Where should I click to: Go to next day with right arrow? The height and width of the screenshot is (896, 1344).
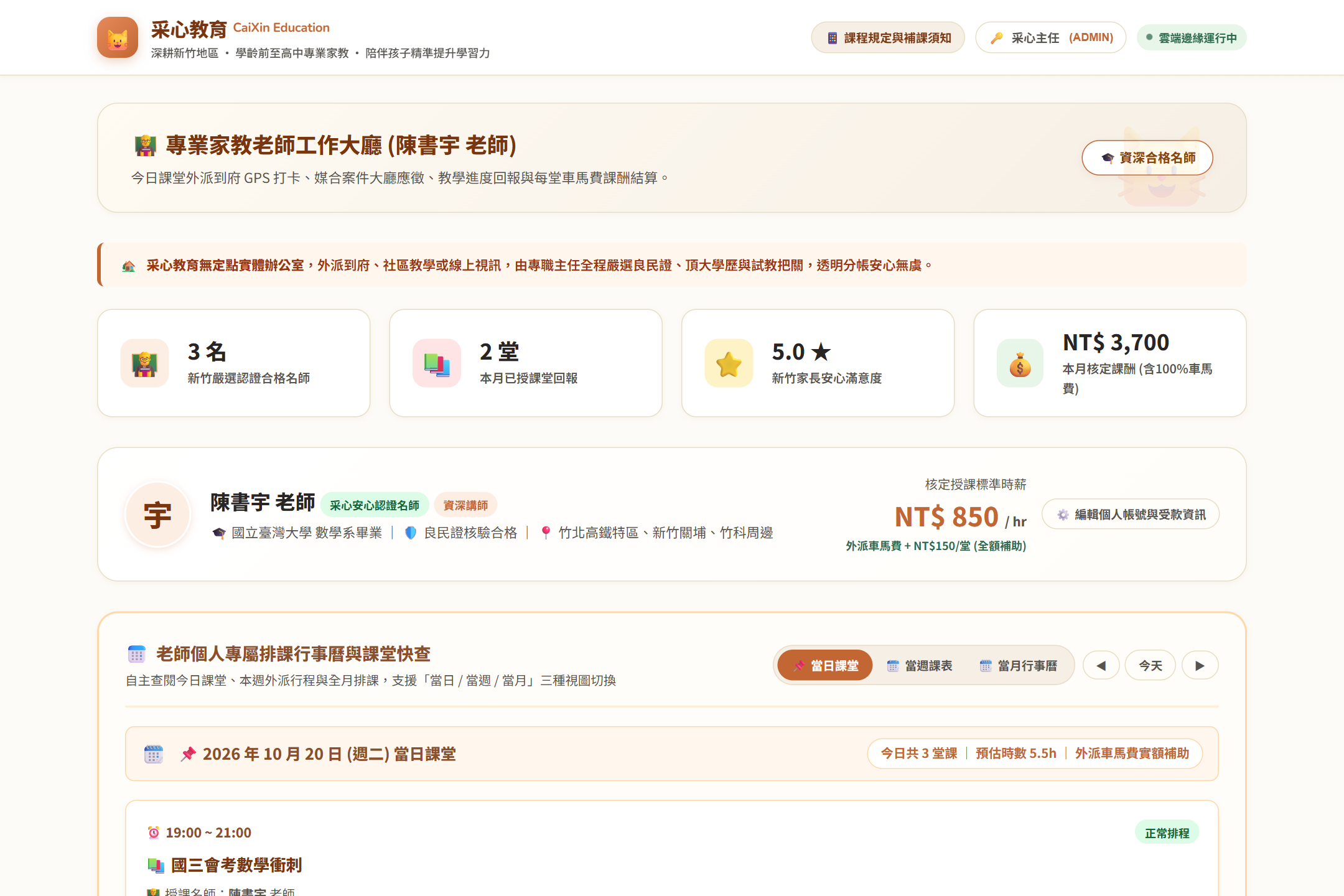tap(1200, 666)
